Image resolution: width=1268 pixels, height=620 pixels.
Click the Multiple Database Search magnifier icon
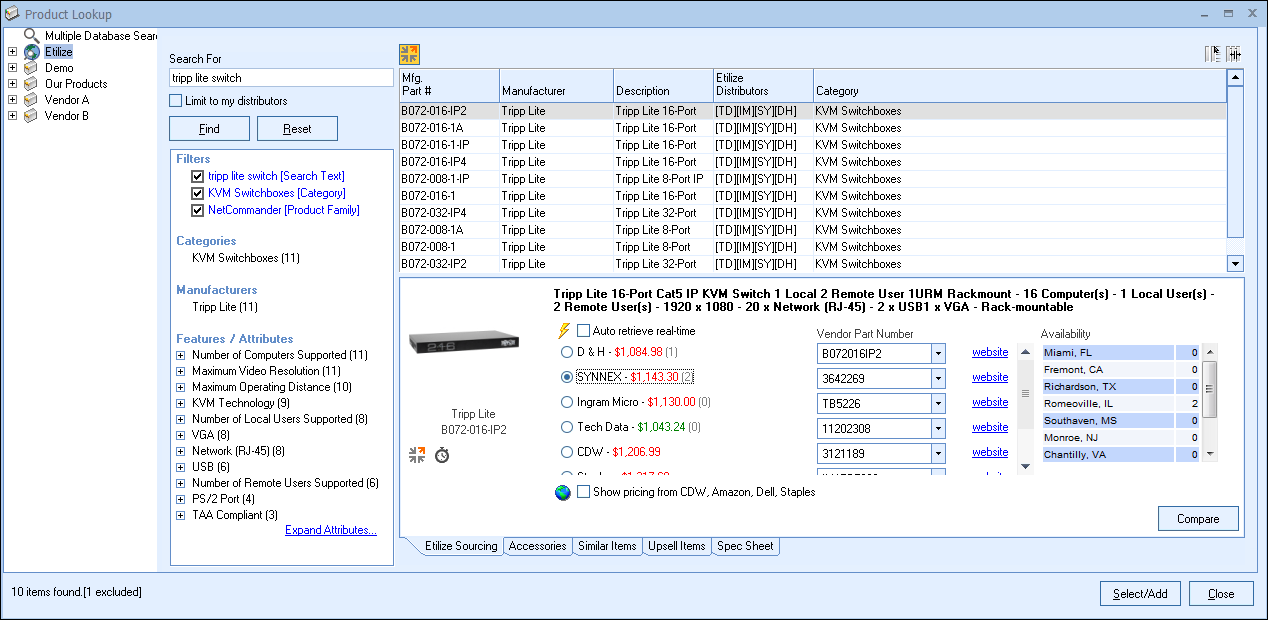(x=32, y=36)
